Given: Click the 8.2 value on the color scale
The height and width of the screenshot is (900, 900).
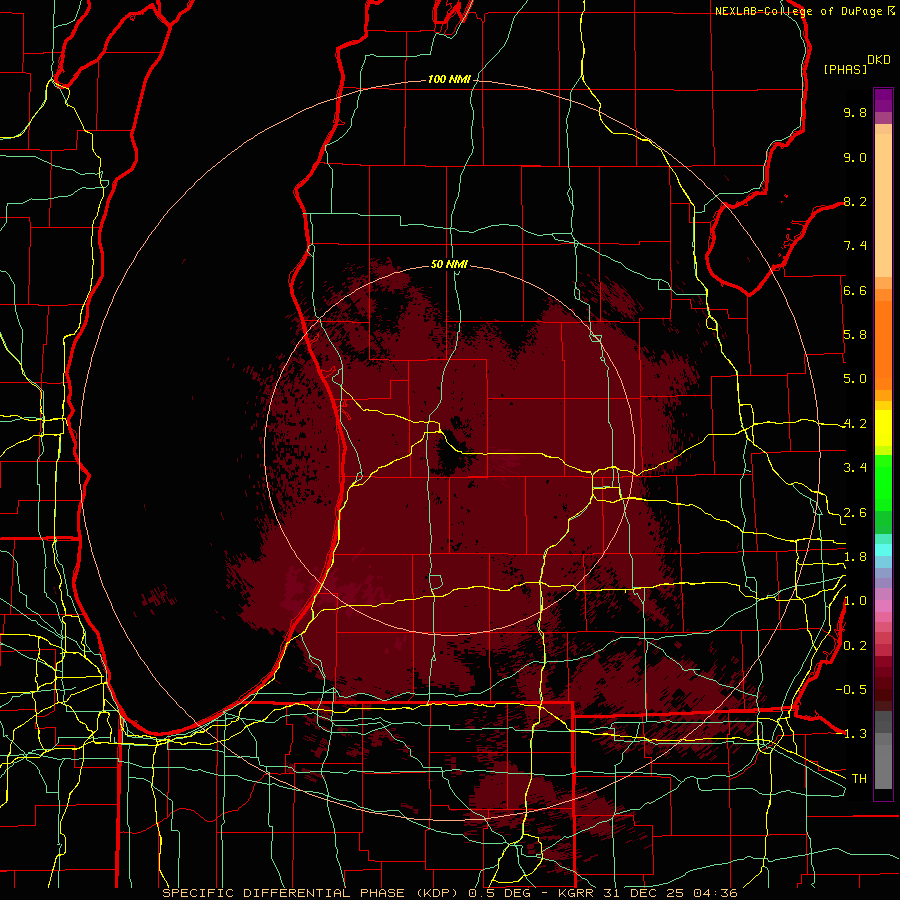Looking at the screenshot, I should click(x=855, y=201).
